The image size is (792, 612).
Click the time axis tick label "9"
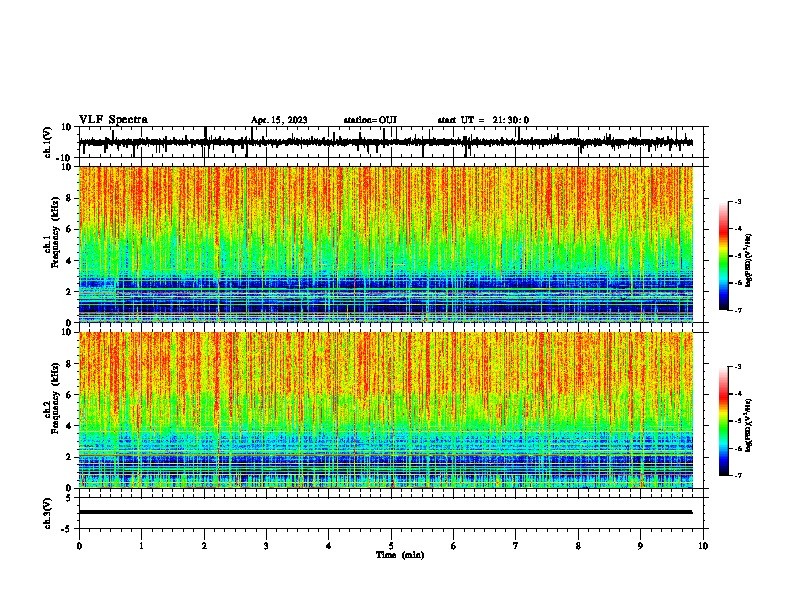pyautogui.click(x=640, y=546)
